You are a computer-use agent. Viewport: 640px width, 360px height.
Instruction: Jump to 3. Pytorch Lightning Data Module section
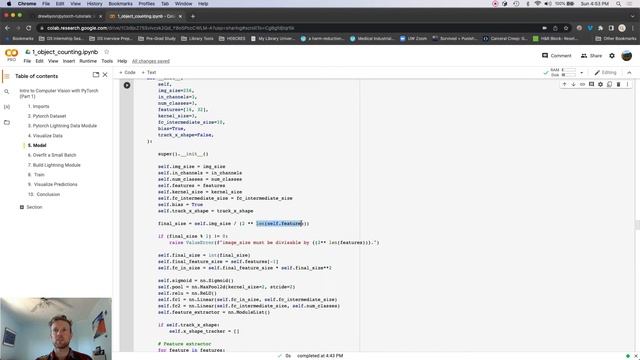pos(62,126)
